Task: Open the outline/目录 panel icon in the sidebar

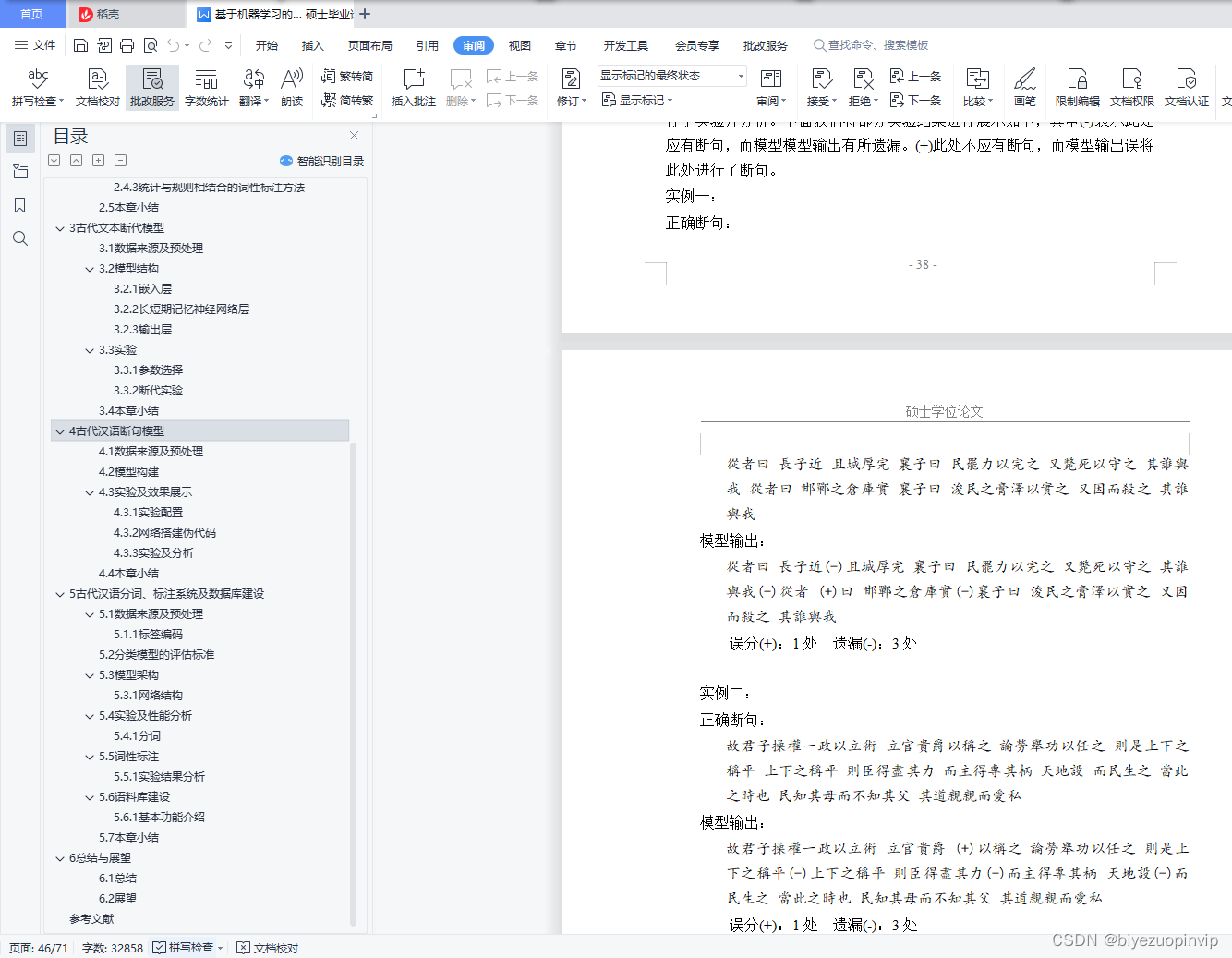Action: 20,139
